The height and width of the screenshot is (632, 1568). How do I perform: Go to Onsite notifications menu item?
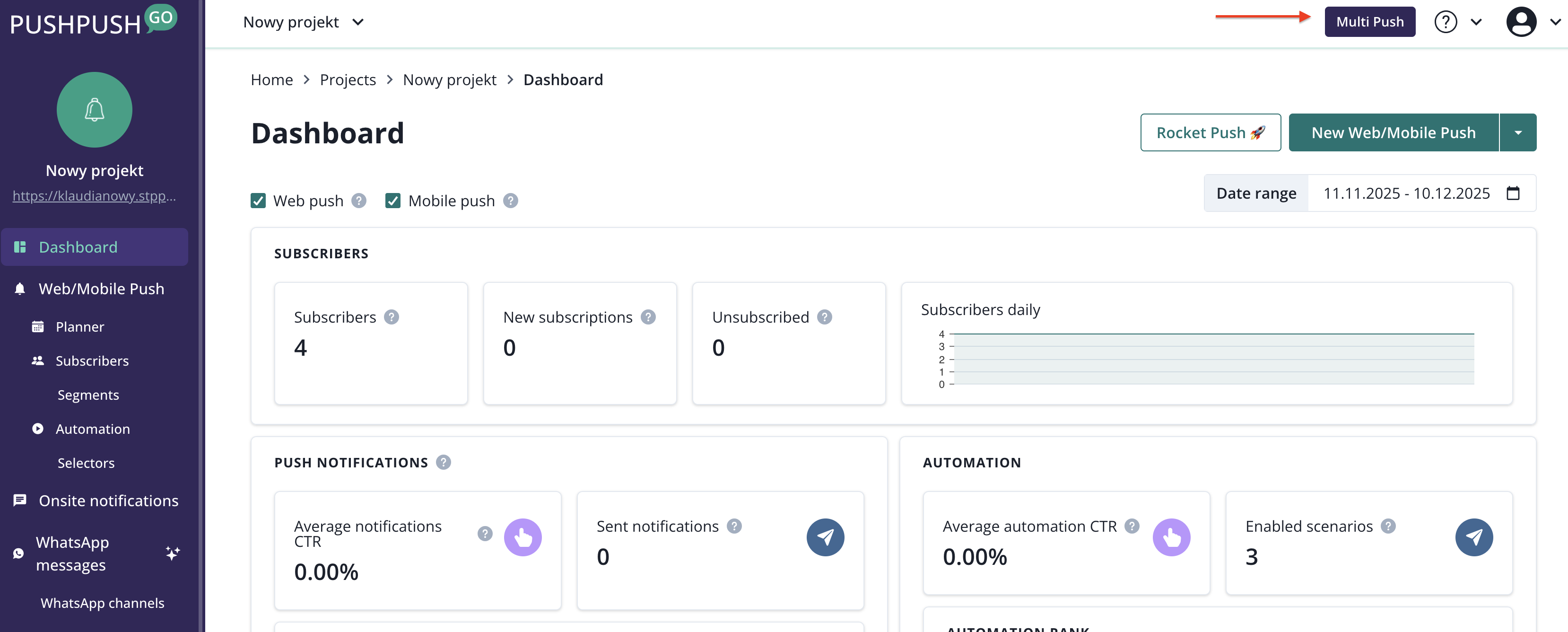tap(108, 500)
